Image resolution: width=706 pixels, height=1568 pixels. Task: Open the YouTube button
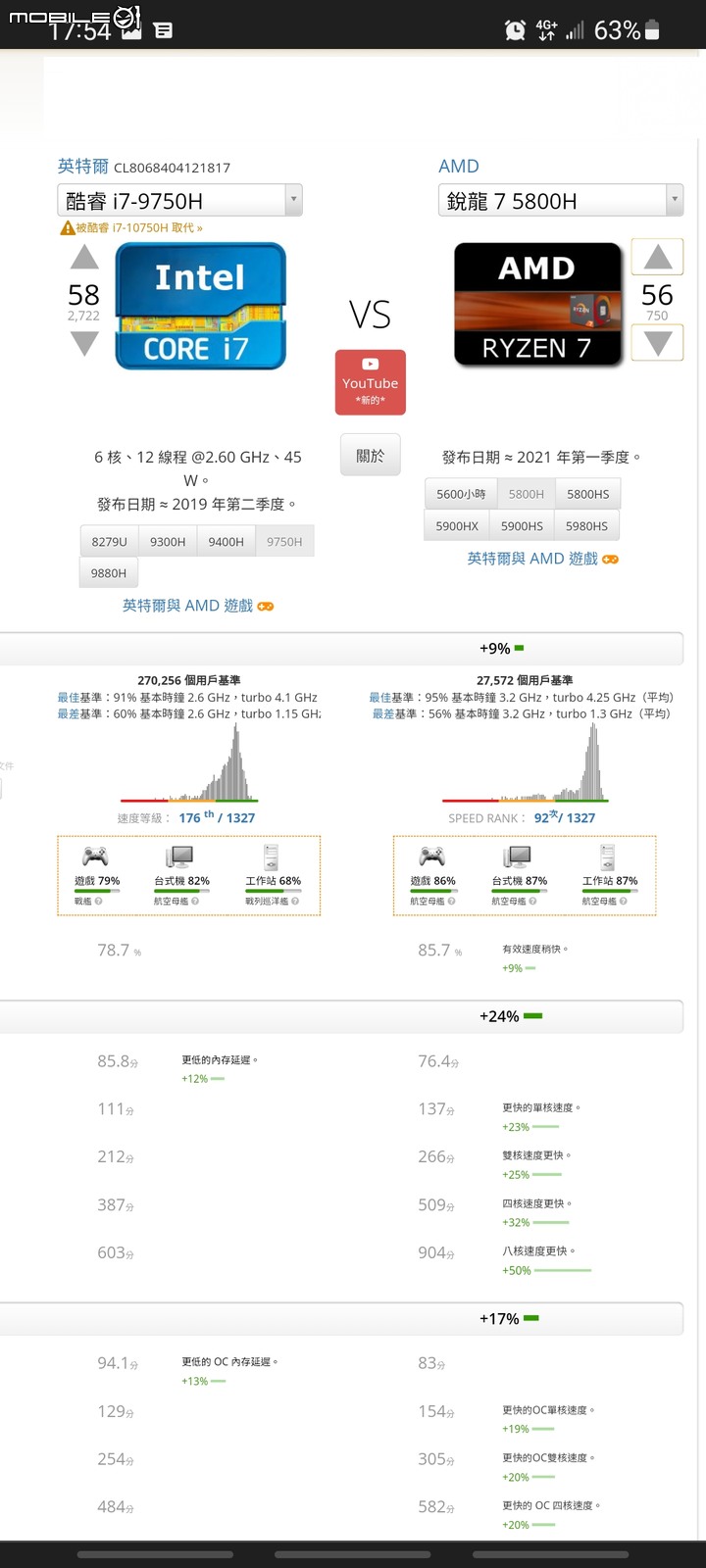tap(371, 382)
